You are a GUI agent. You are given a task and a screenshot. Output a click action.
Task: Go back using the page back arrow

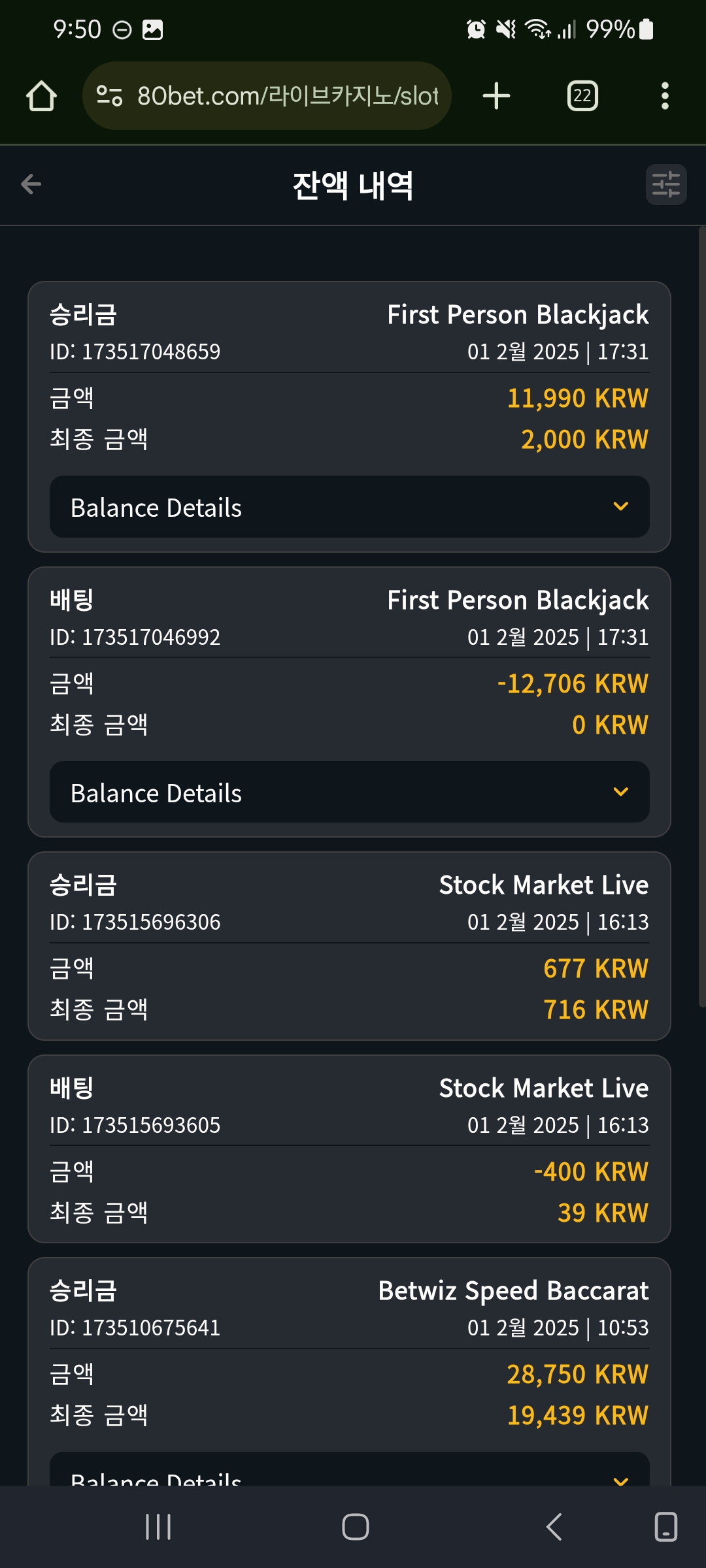(31, 184)
